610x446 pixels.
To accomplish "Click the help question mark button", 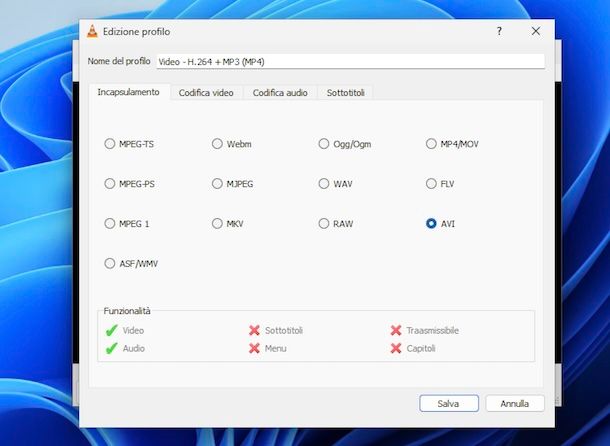I will pyautogui.click(x=499, y=31).
